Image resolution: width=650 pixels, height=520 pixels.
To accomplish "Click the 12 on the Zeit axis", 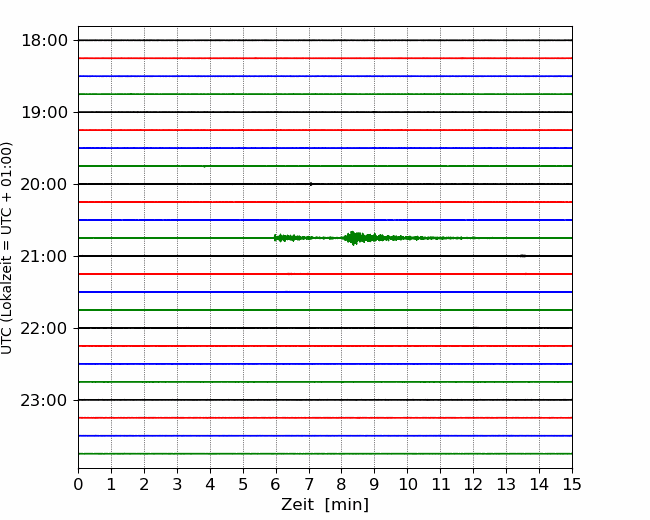I will (473, 485).
